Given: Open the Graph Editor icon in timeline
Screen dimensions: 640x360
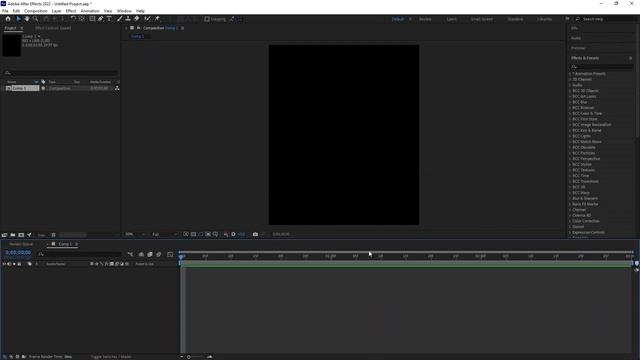Looking at the screenshot, I should click(170, 254).
